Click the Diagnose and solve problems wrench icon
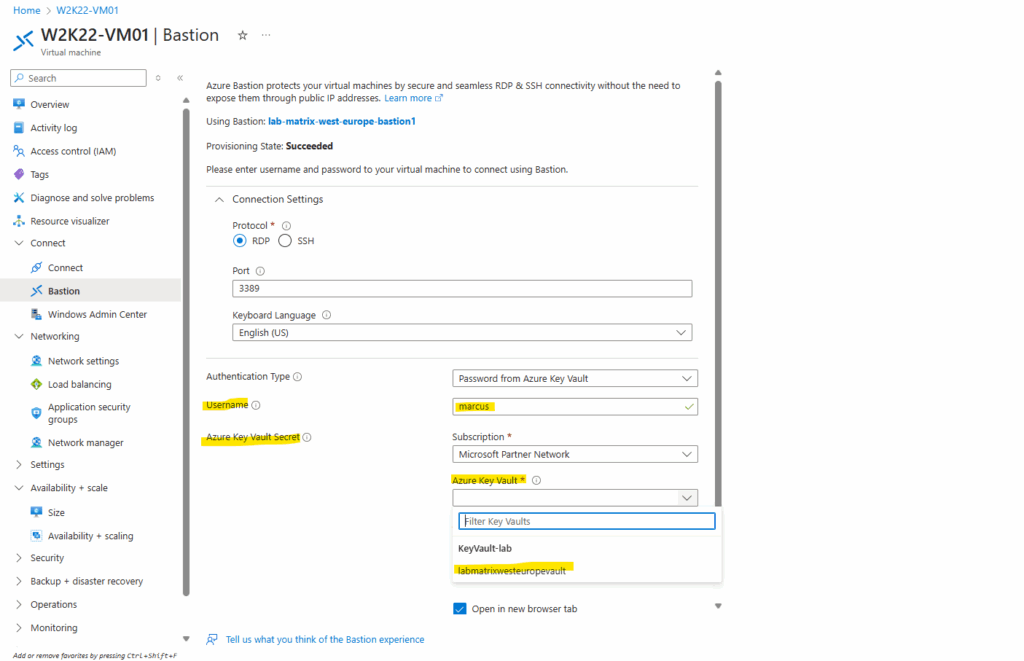The image size is (1024, 661). point(19,197)
